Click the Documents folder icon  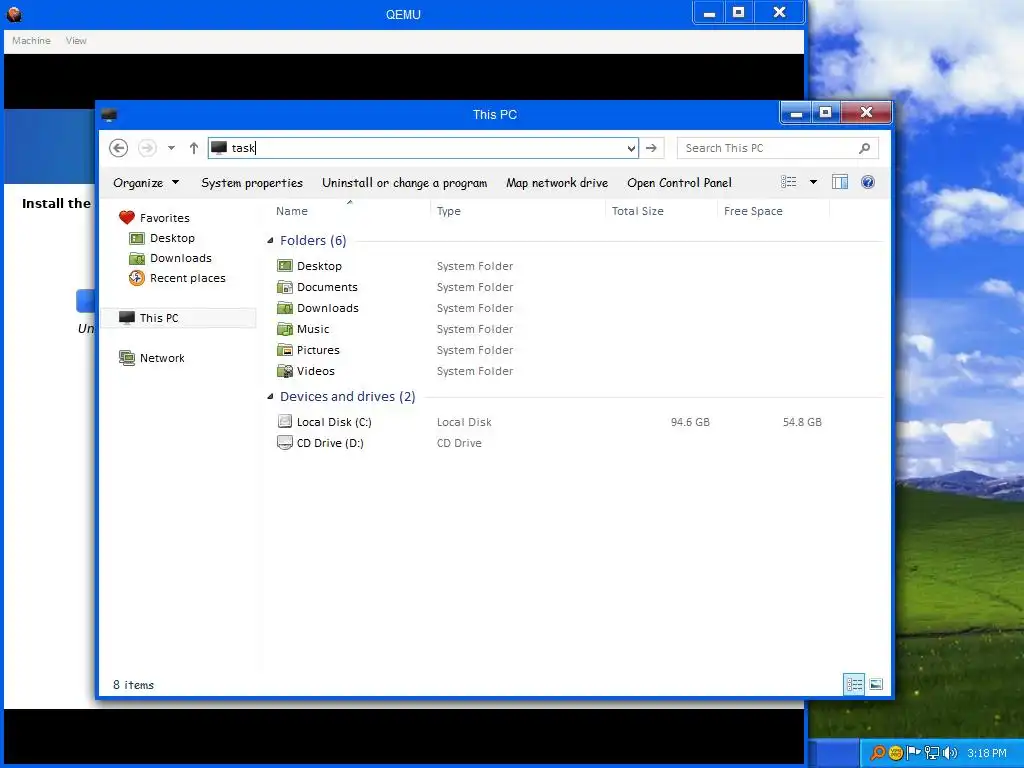285,287
